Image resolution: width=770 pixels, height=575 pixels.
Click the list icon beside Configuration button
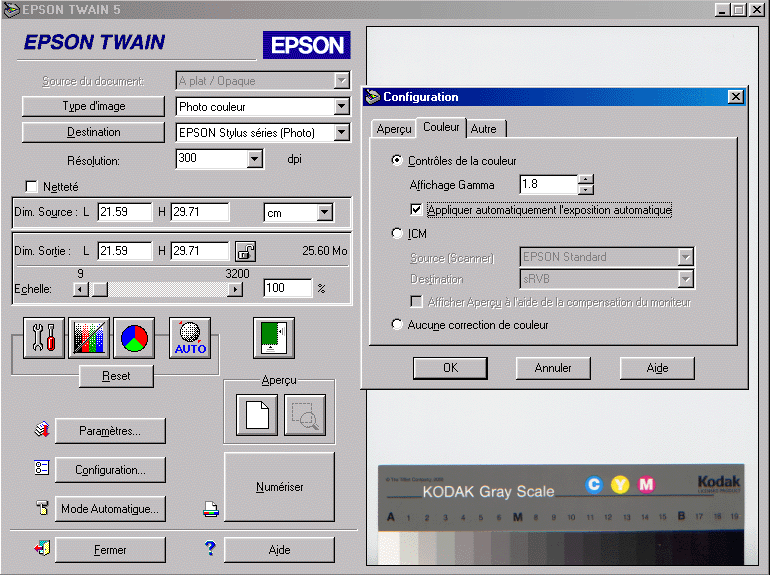pos(42,467)
